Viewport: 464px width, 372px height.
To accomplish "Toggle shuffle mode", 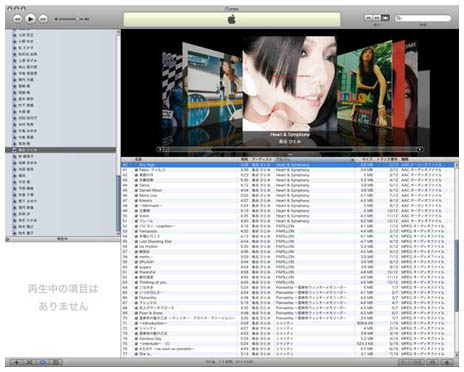I will [29, 362].
